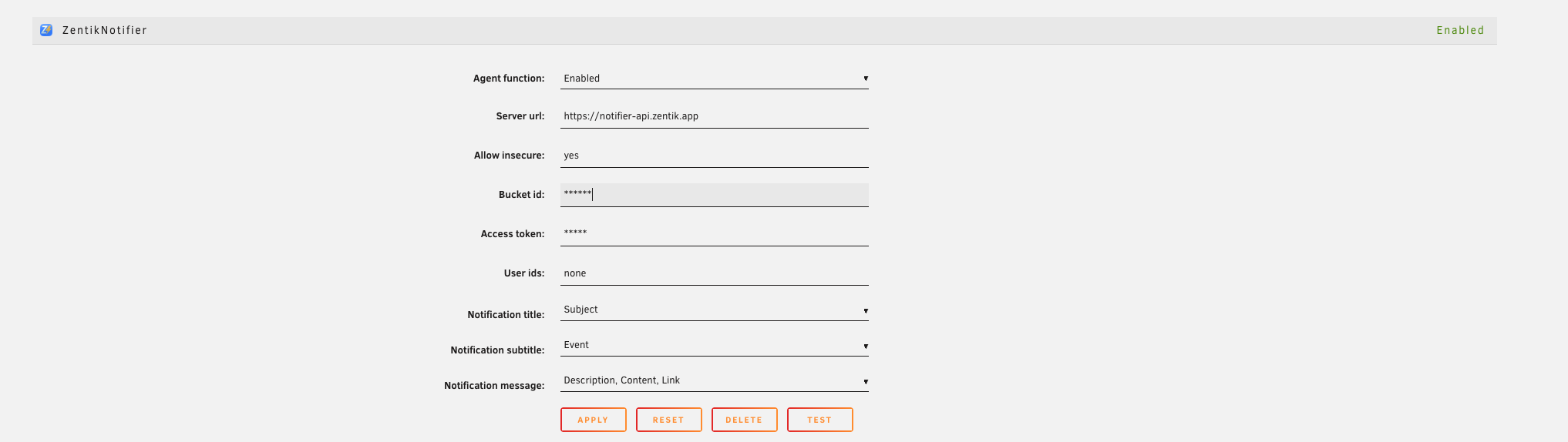Hit the Delete button
Image resolution: width=1568 pixels, height=442 pixels.
(x=744, y=420)
